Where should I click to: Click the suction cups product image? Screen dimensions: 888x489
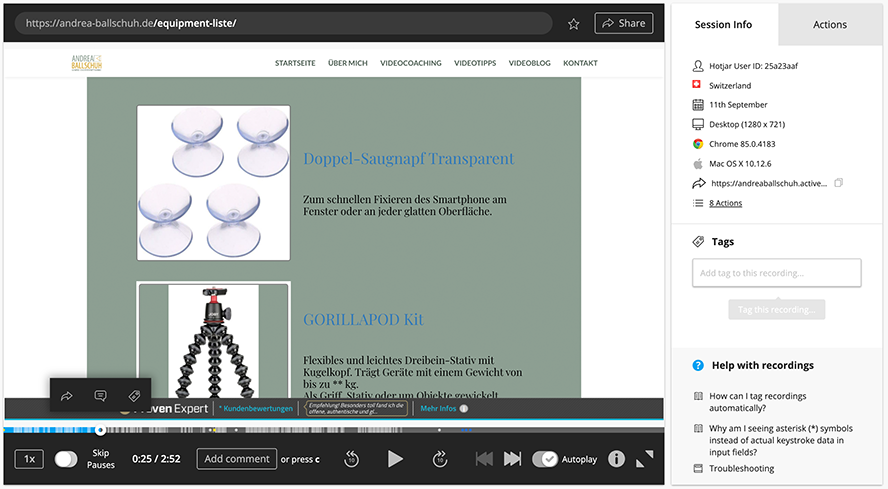coord(214,182)
